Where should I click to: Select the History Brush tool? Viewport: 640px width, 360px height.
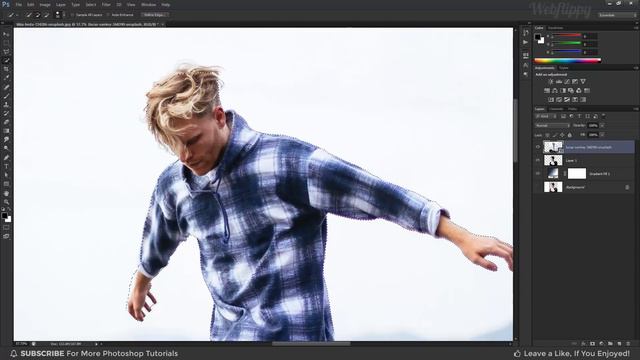point(6,113)
